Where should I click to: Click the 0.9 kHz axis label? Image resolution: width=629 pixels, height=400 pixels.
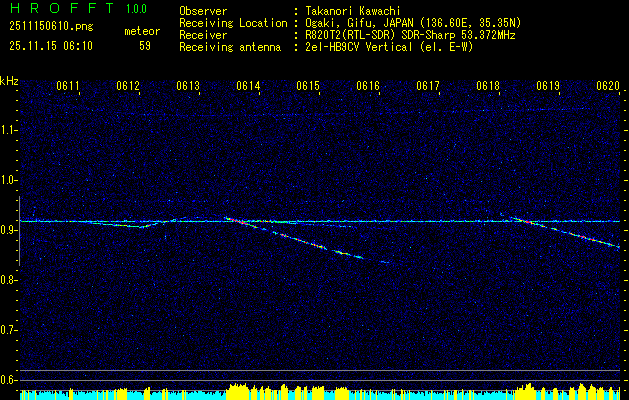[9, 230]
